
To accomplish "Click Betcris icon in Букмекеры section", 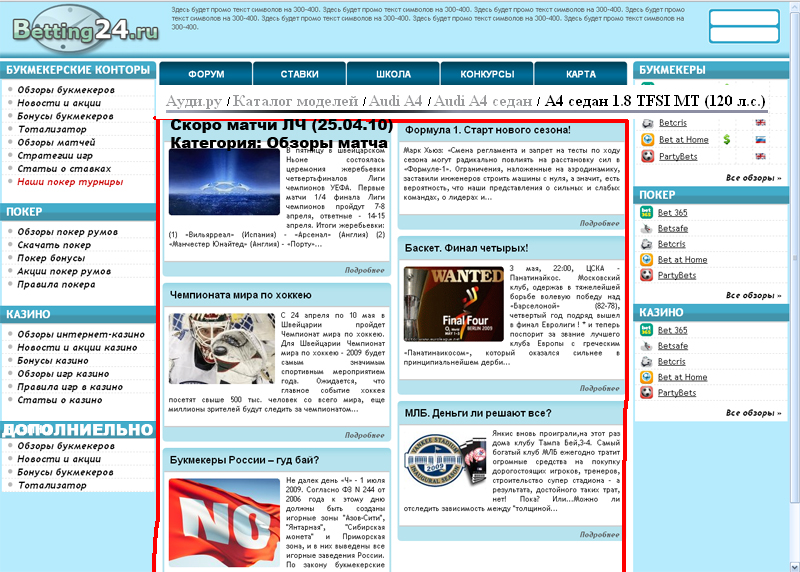I will point(647,123).
